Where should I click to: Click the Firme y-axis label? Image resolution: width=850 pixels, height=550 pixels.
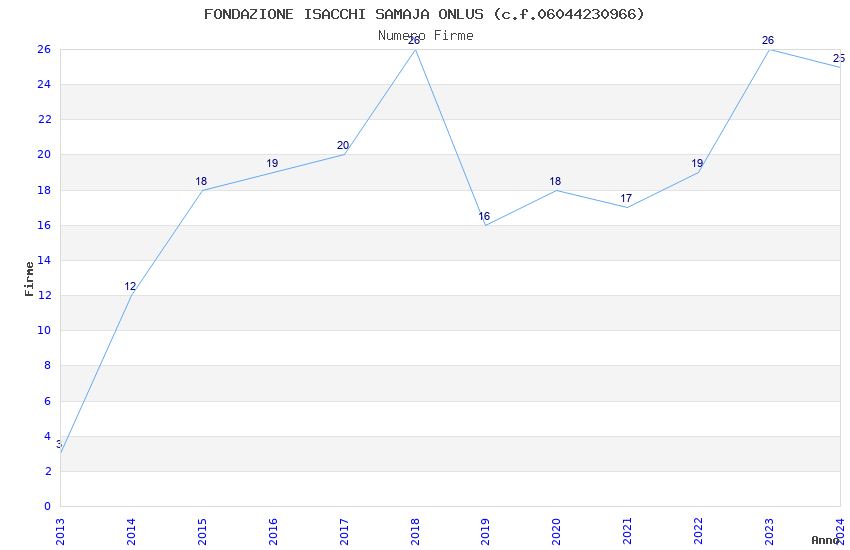tap(29, 279)
